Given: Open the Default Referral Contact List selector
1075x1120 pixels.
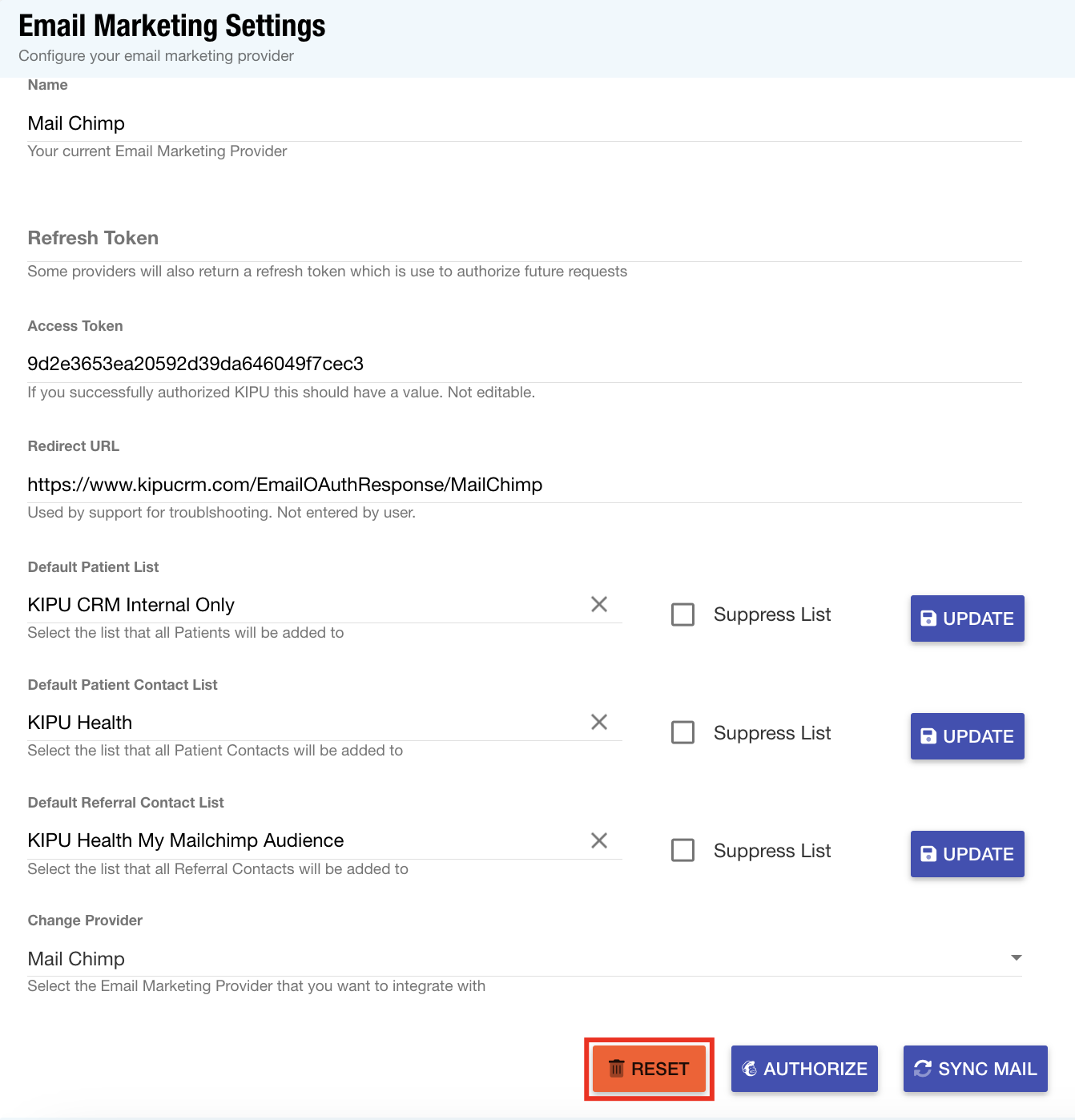Looking at the screenshot, I should pyautogui.click(x=304, y=840).
